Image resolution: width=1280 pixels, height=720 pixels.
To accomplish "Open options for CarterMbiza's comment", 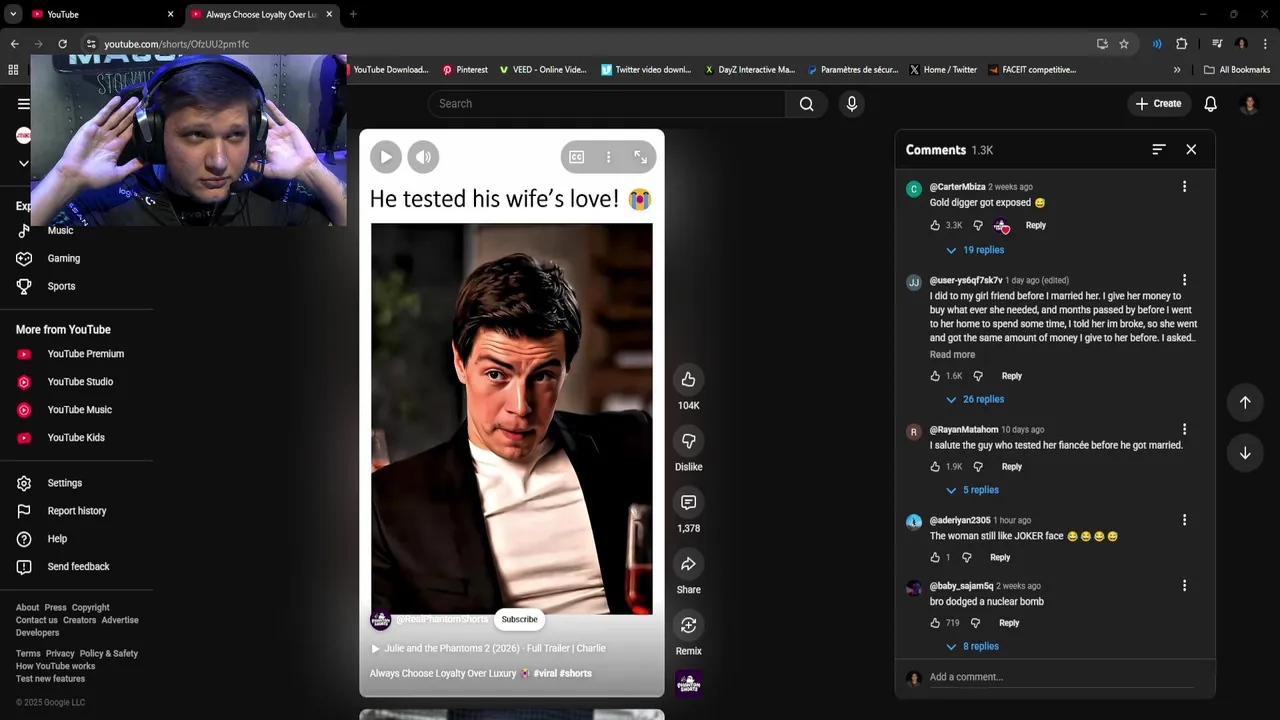I will (1184, 187).
